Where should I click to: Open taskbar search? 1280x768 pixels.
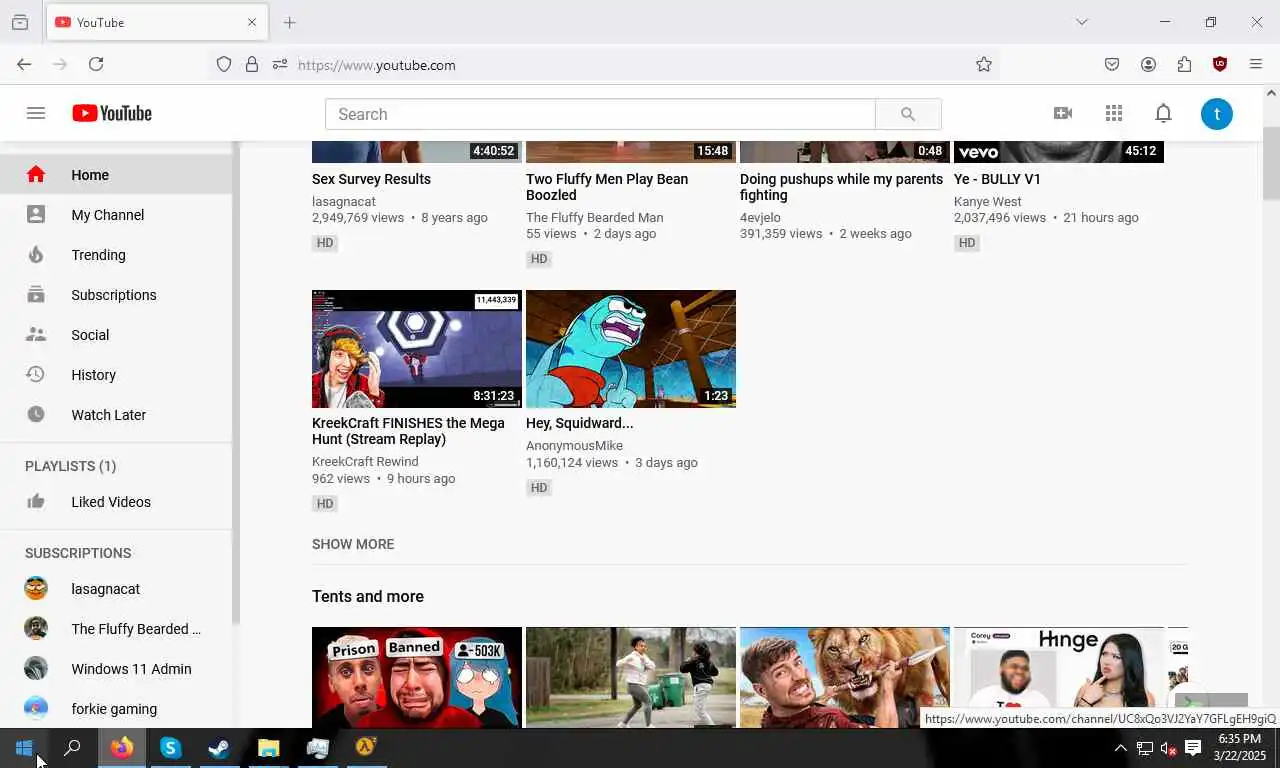[72, 748]
